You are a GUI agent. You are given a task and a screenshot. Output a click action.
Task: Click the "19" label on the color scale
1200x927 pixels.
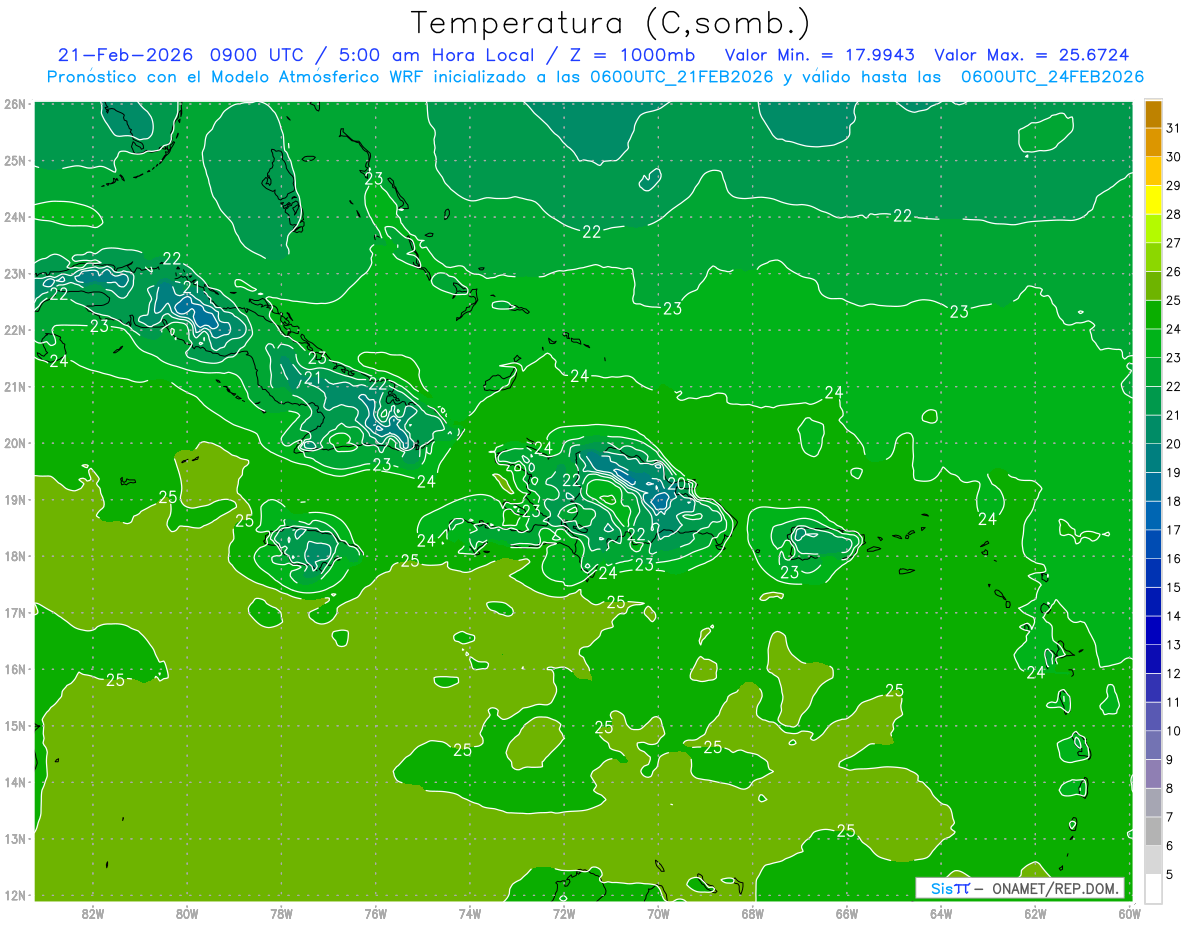tap(1173, 472)
